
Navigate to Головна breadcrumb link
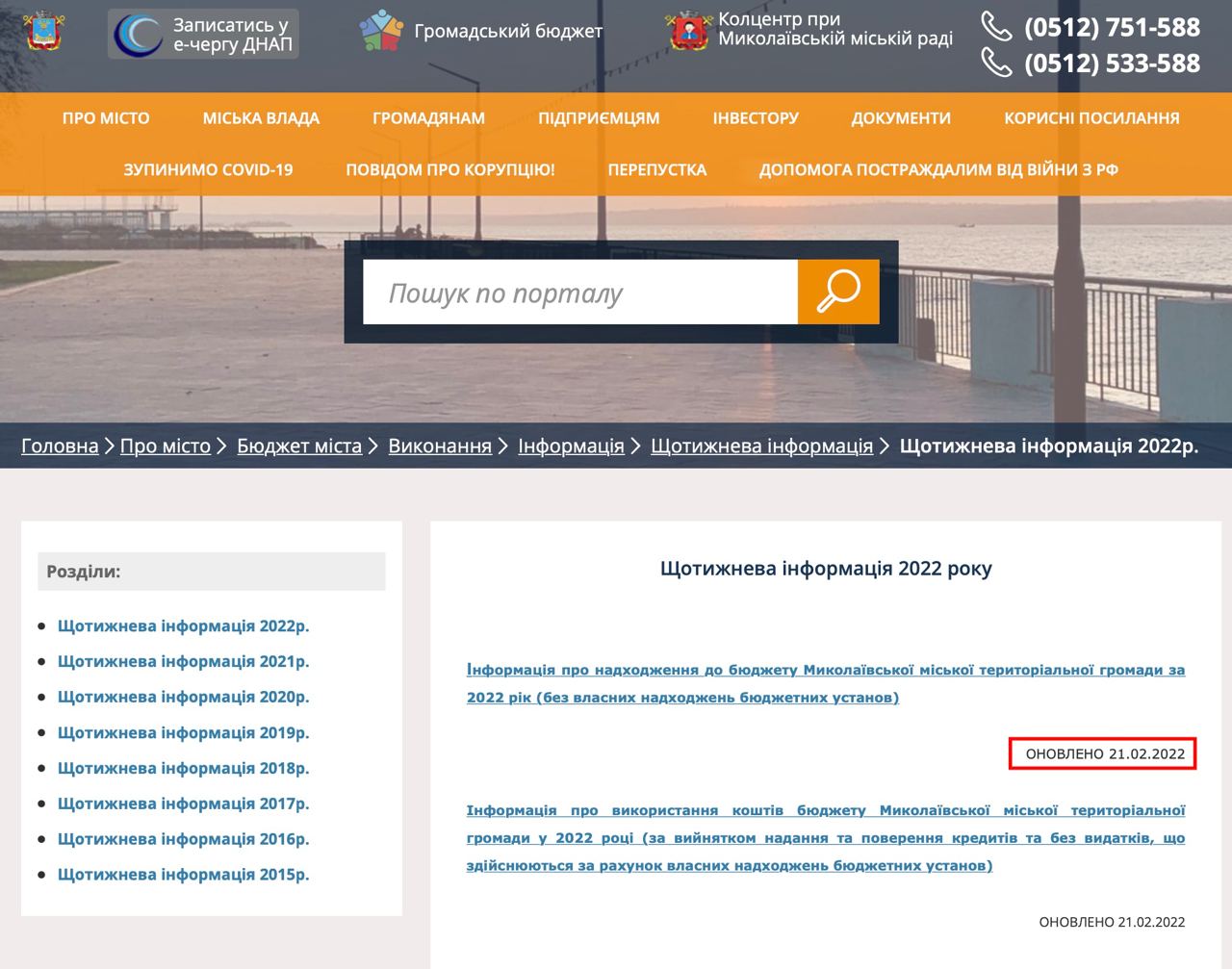point(60,446)
